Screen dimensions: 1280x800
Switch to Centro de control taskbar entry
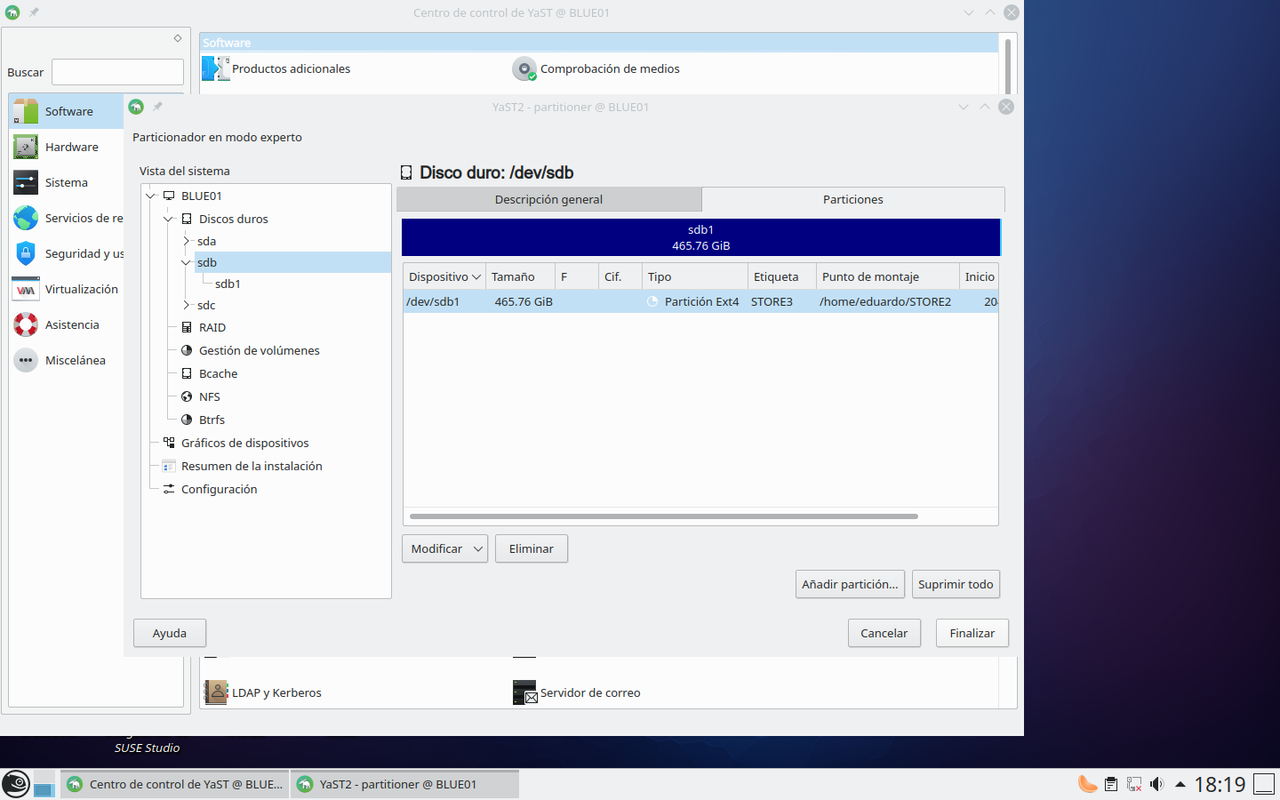(175, 784)
